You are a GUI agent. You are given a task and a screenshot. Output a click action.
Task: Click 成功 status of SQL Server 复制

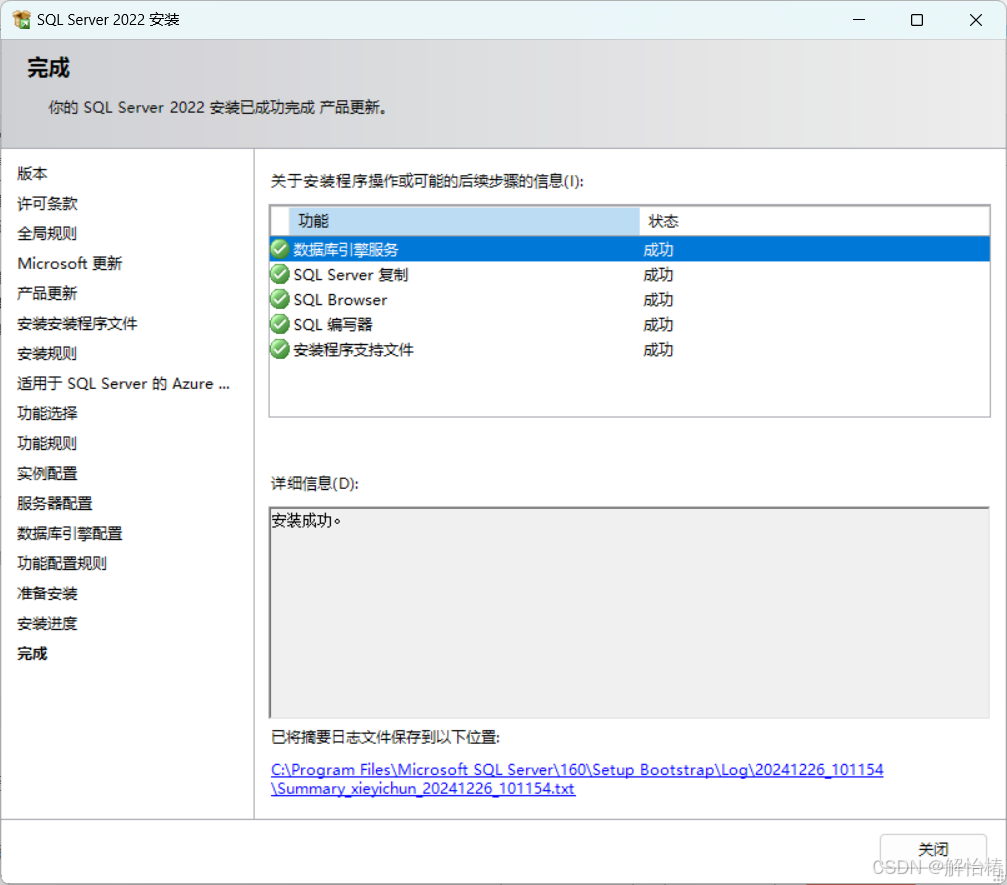[658, 275]
